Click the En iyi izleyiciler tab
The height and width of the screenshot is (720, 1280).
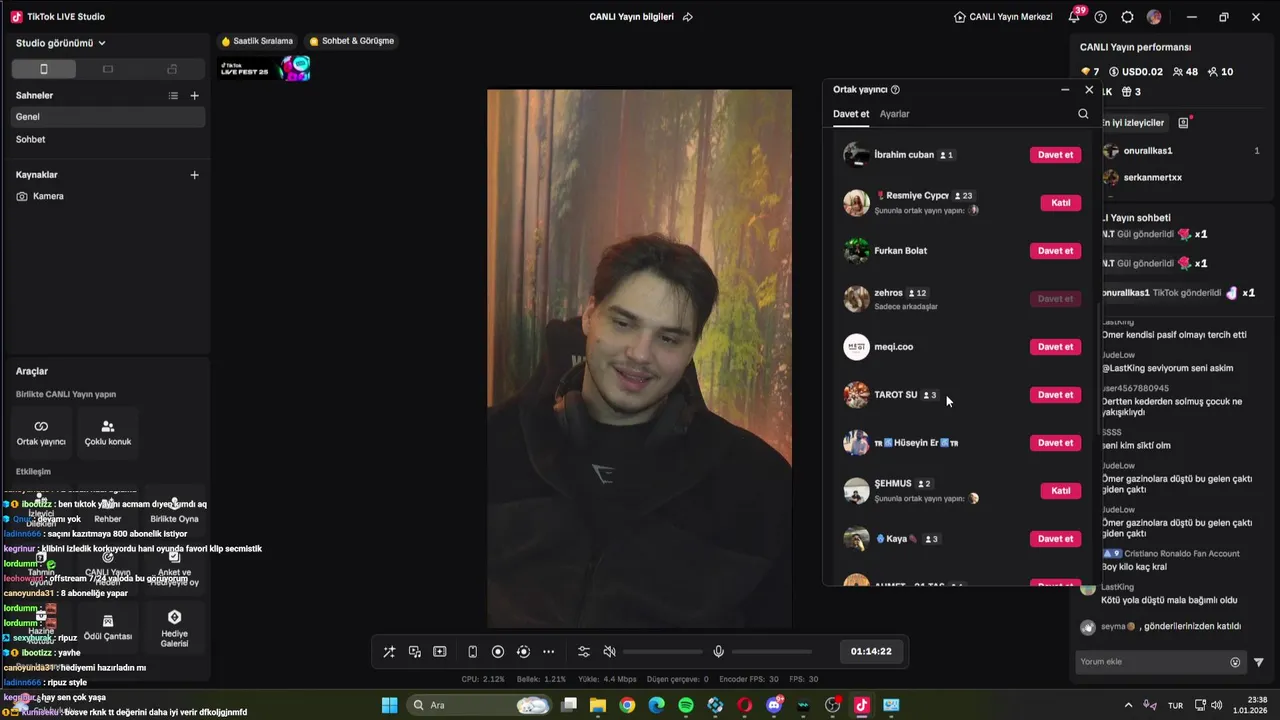[1133, 123]
